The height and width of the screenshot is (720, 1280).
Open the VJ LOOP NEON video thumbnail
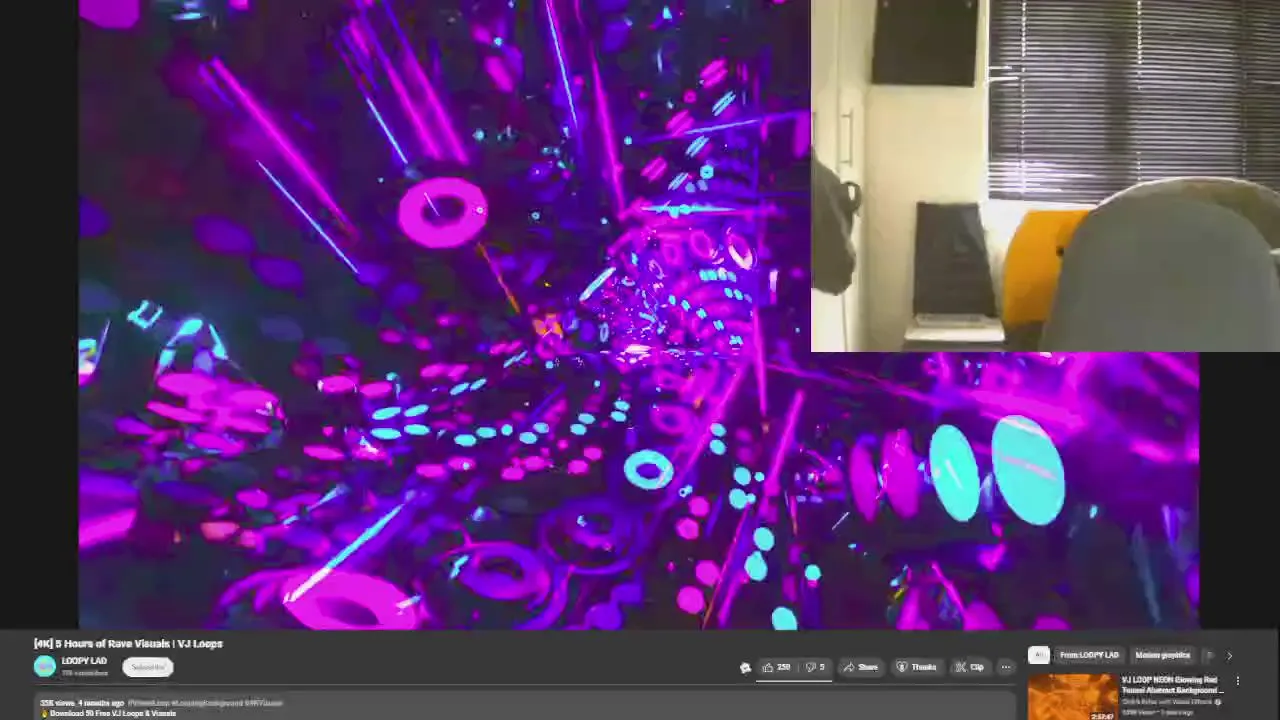pyautogui.click(x=1073, y=697)
